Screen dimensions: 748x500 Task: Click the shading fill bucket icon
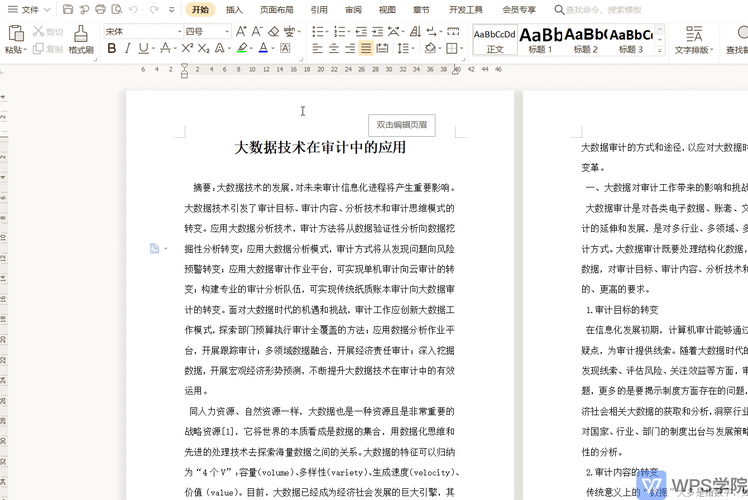pos(430,48)
